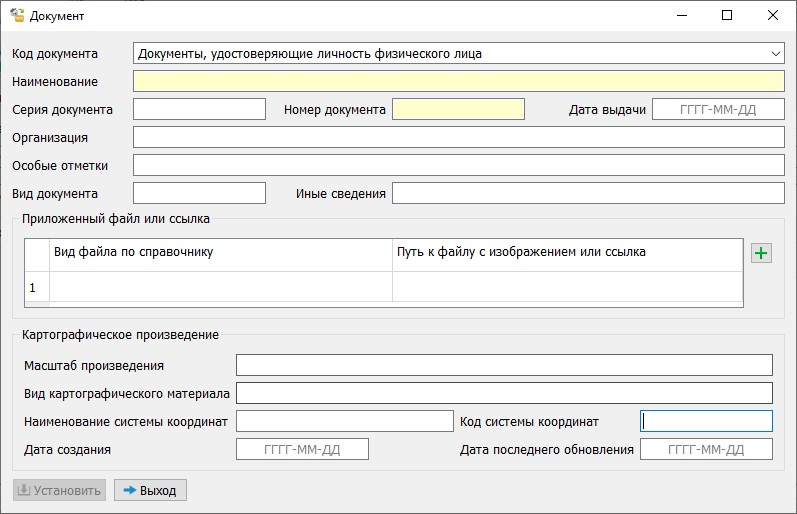Click the Дата последнего обновления date field
Image resolution: width=797 pixels, height=514 pixels.
coord(706,450)
